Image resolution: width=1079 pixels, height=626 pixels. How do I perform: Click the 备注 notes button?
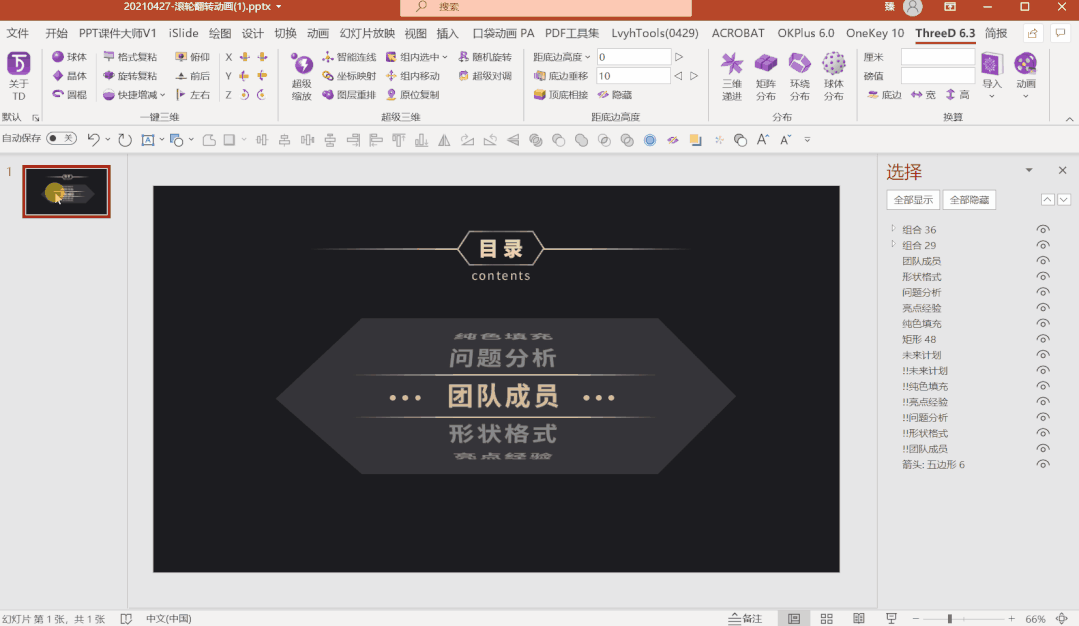point(745,618)
